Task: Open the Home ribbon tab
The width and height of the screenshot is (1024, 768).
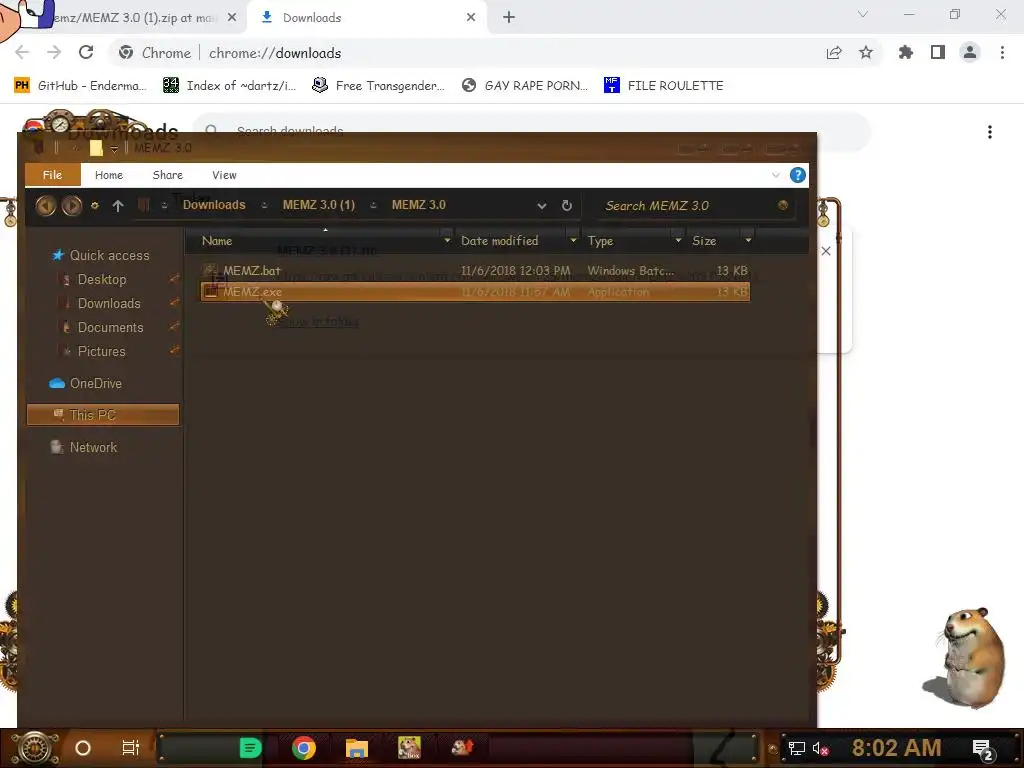Action: (x=108, y=175)
